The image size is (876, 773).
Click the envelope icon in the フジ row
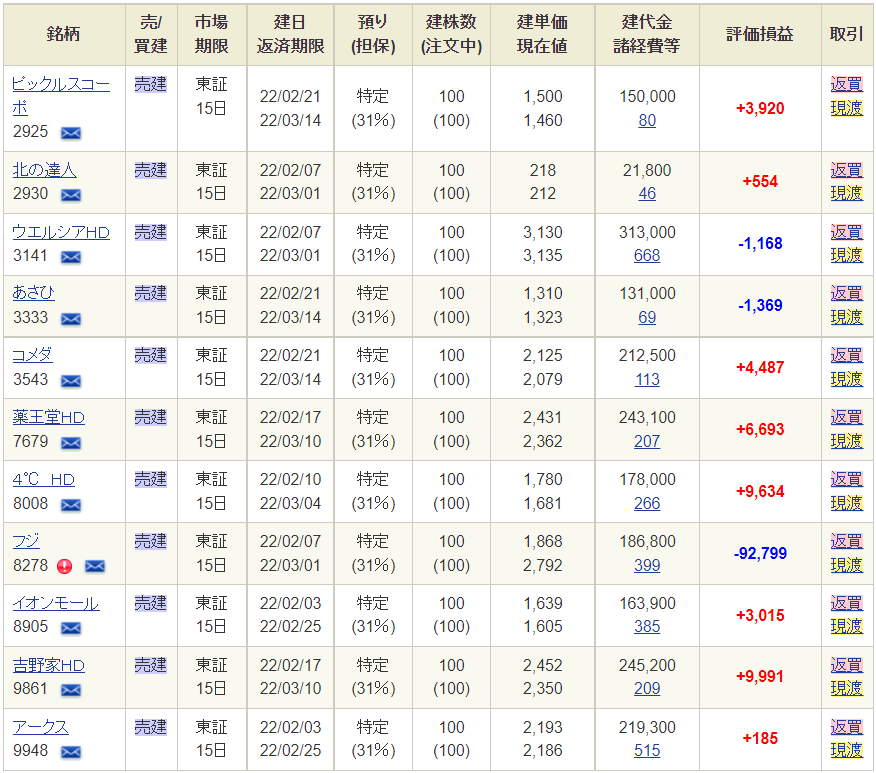(x=94, y=566)
